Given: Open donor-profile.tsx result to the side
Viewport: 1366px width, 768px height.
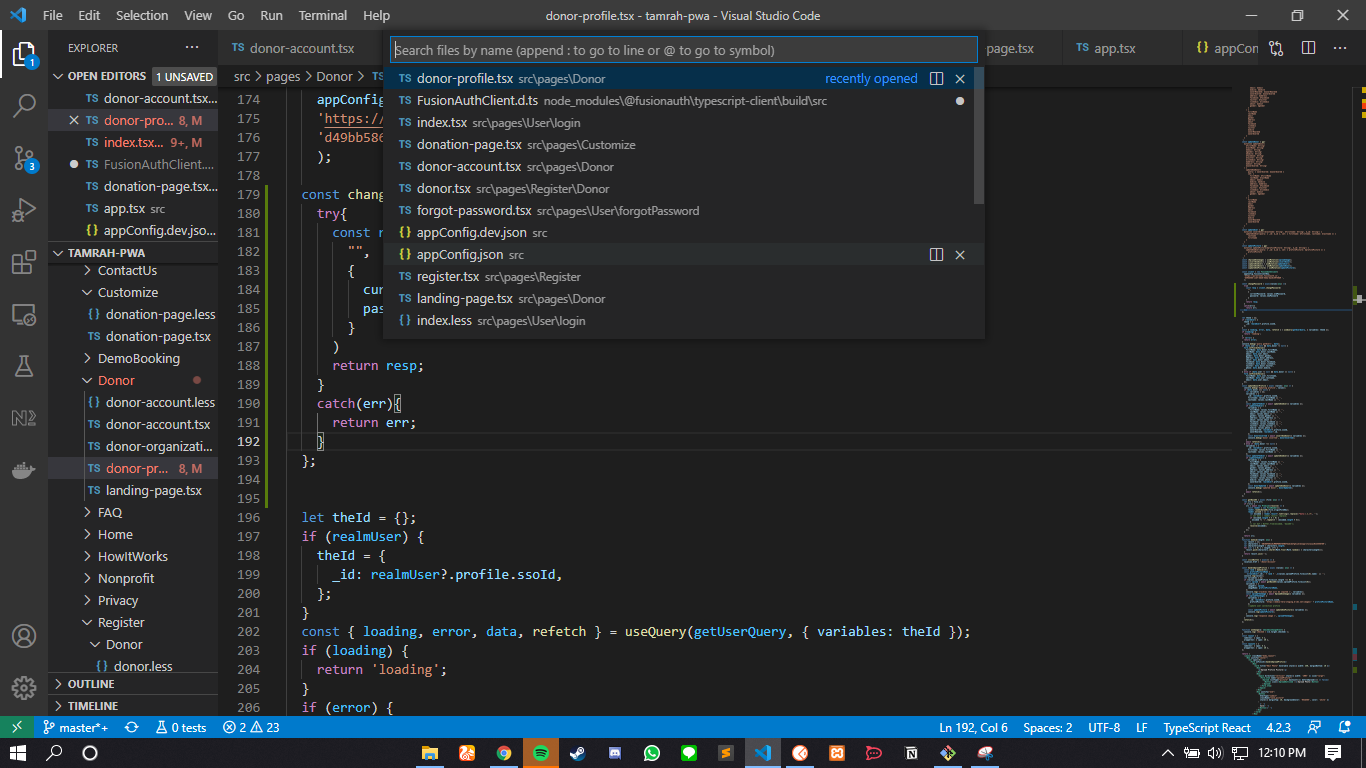Looking at the screenshot, I should click(936, 79).
